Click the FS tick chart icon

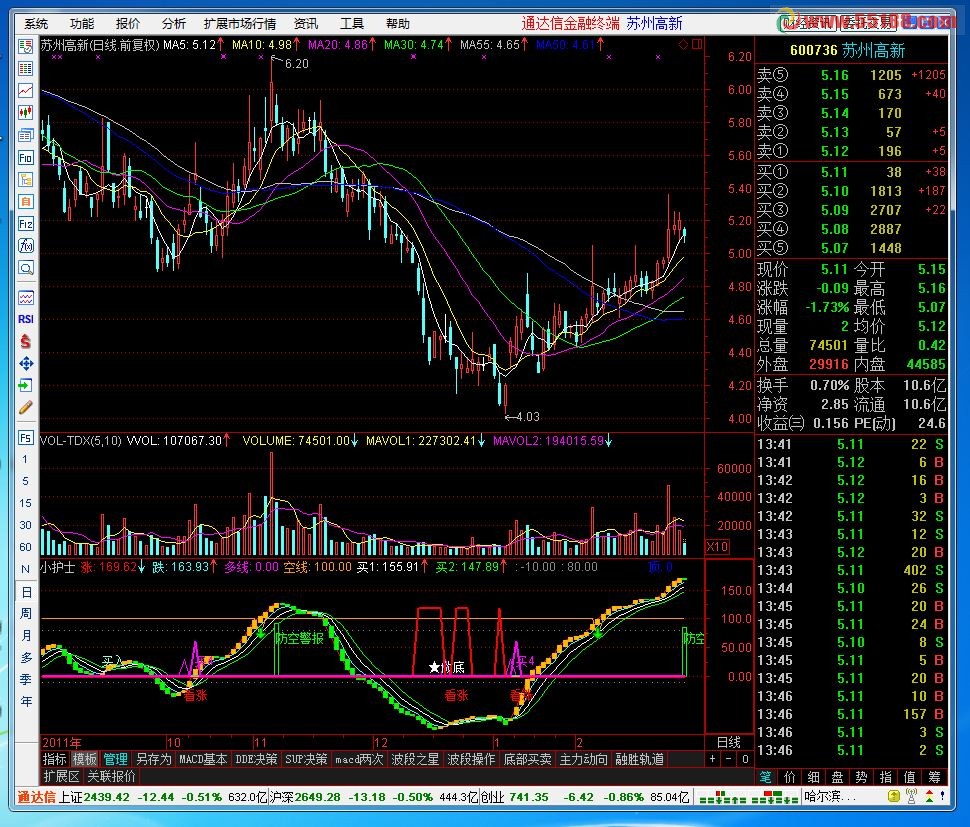pyautogui.click(x=25, y=438)
